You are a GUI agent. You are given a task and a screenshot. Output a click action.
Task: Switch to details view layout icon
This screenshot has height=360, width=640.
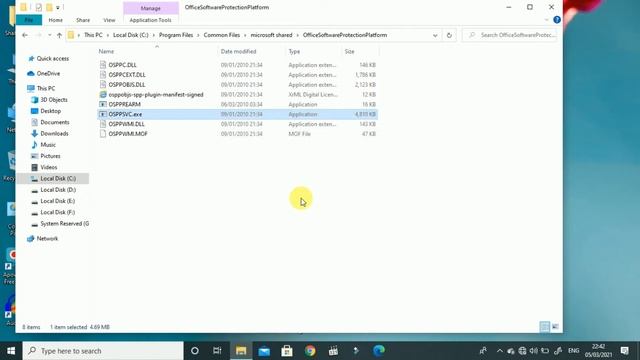544,327
